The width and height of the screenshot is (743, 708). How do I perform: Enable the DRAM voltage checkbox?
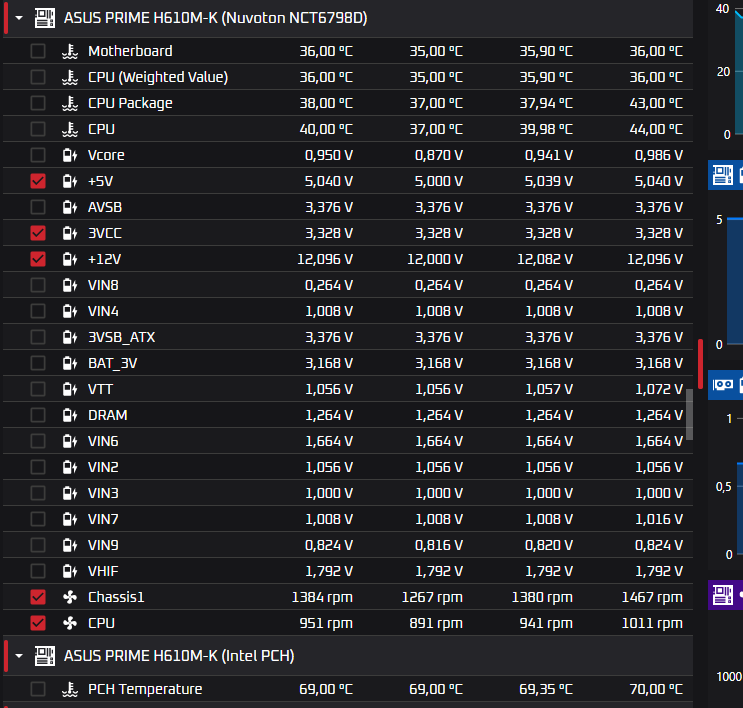tap(38, 415)
